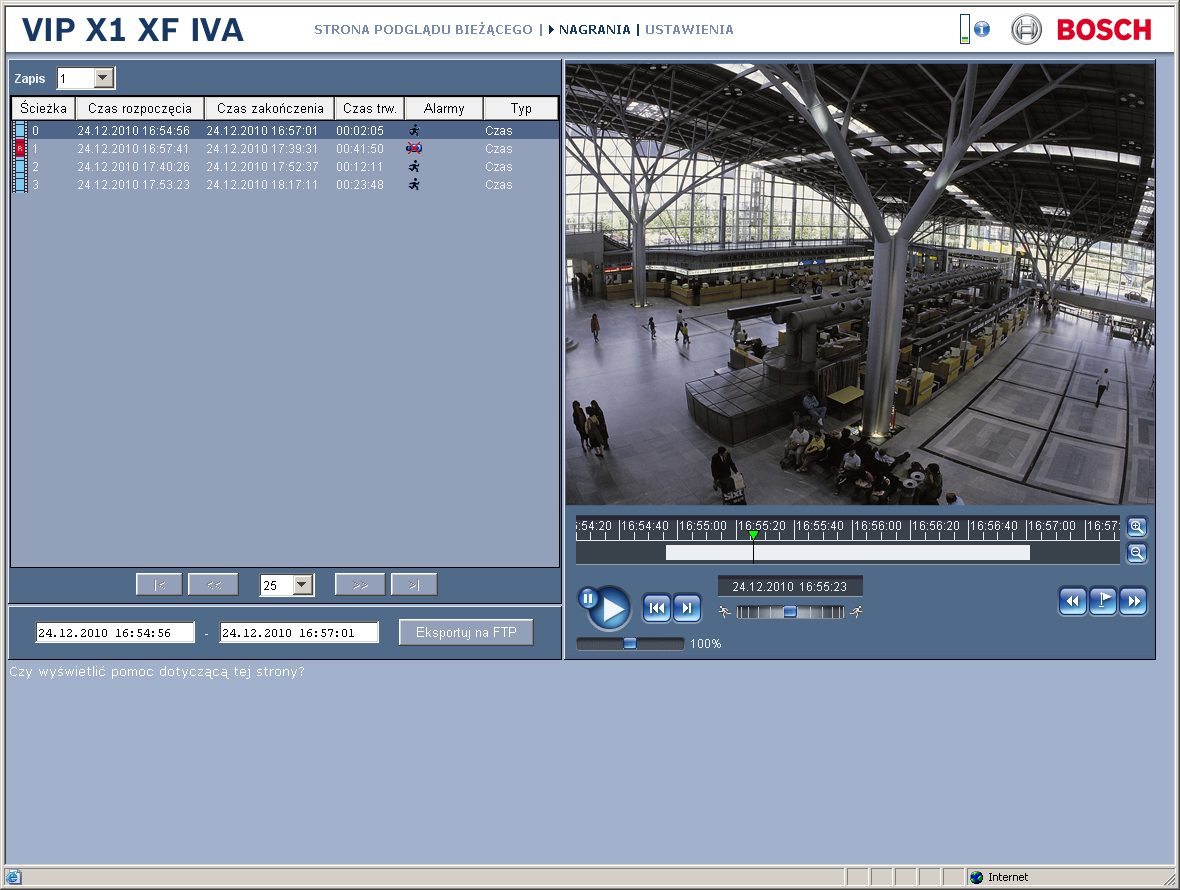Screen dimensions: 1180x890
Task: Select start time 24.12.2010 17:40:26
Action: tap(133, 167)
